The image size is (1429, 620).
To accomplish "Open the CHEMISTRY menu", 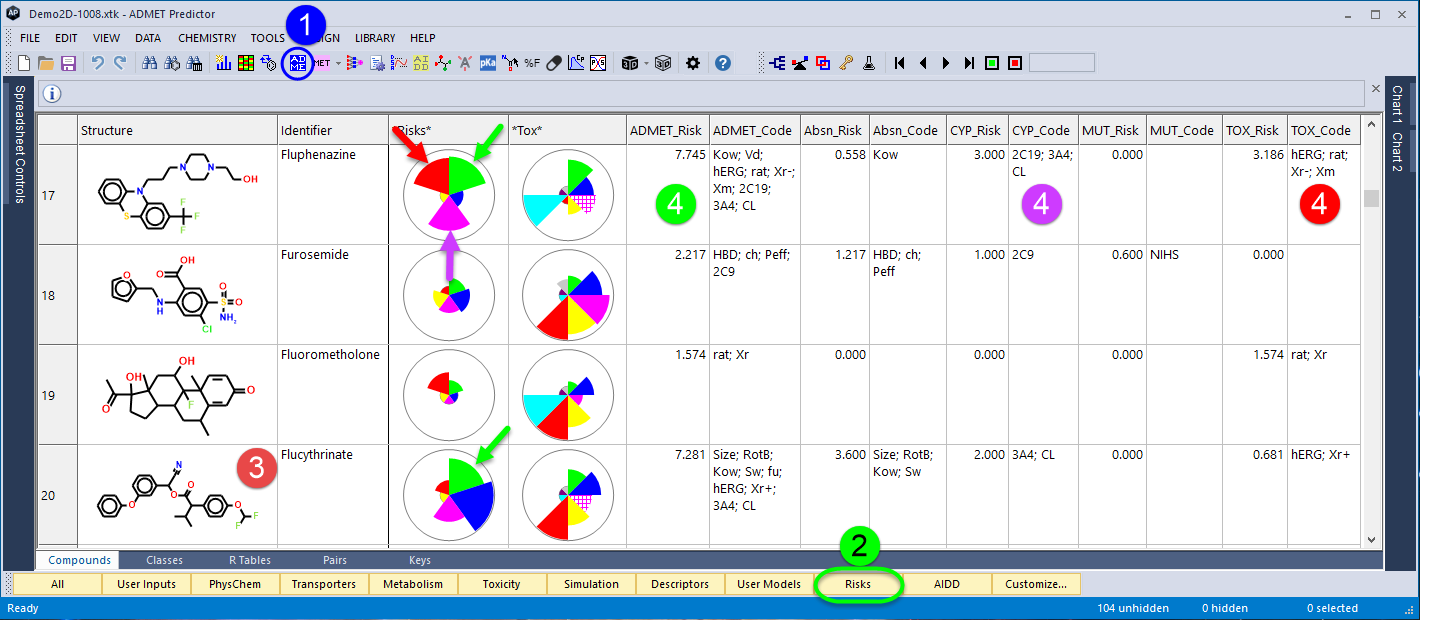I will (207, 38).
